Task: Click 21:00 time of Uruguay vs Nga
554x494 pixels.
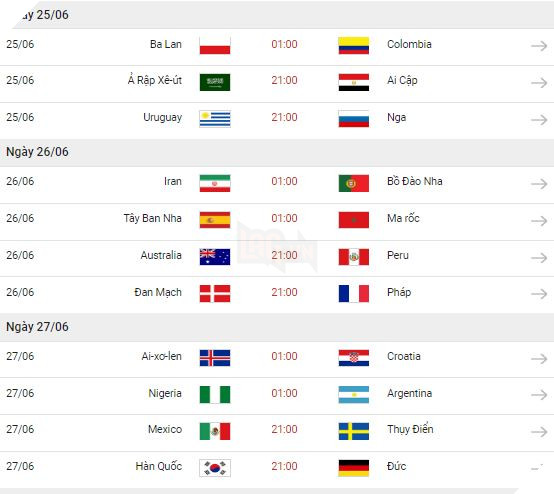Action: [x=284, y=117]
